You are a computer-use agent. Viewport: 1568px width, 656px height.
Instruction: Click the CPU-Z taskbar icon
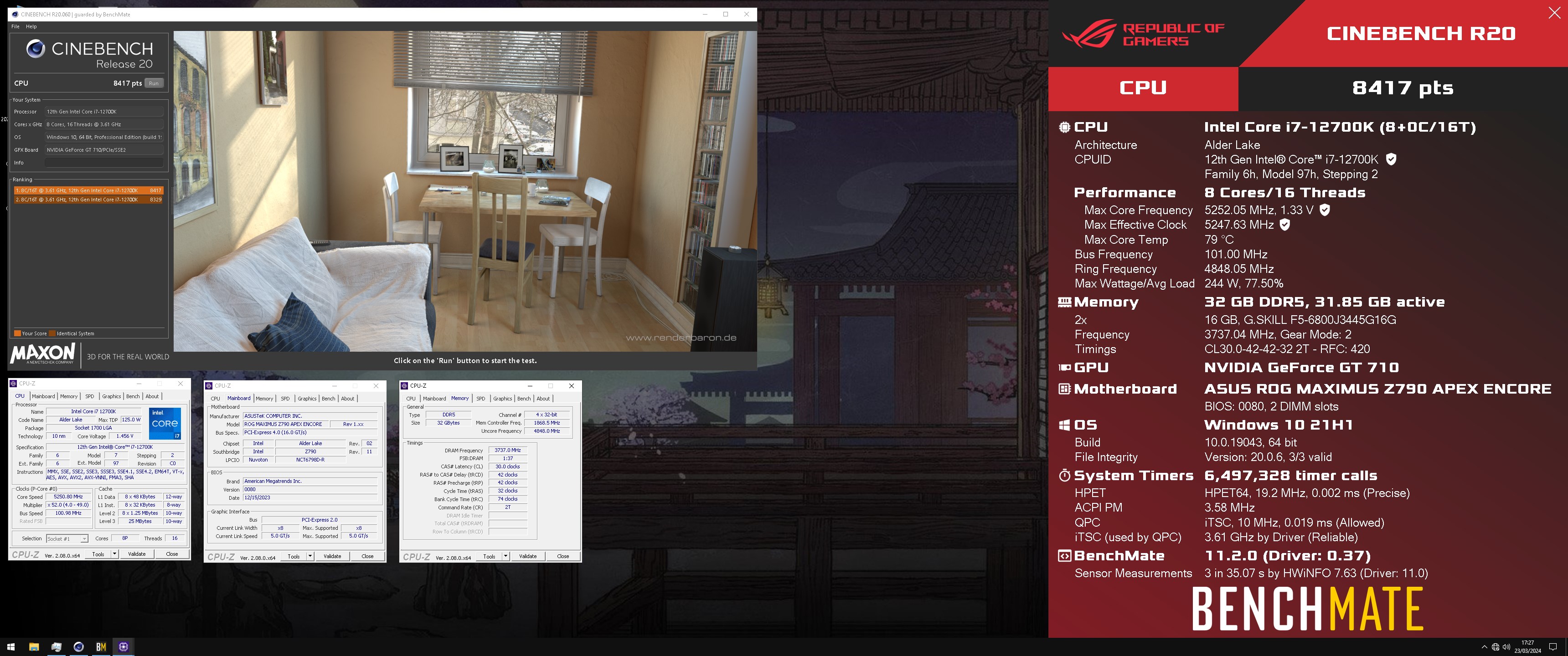coord(124,647)
